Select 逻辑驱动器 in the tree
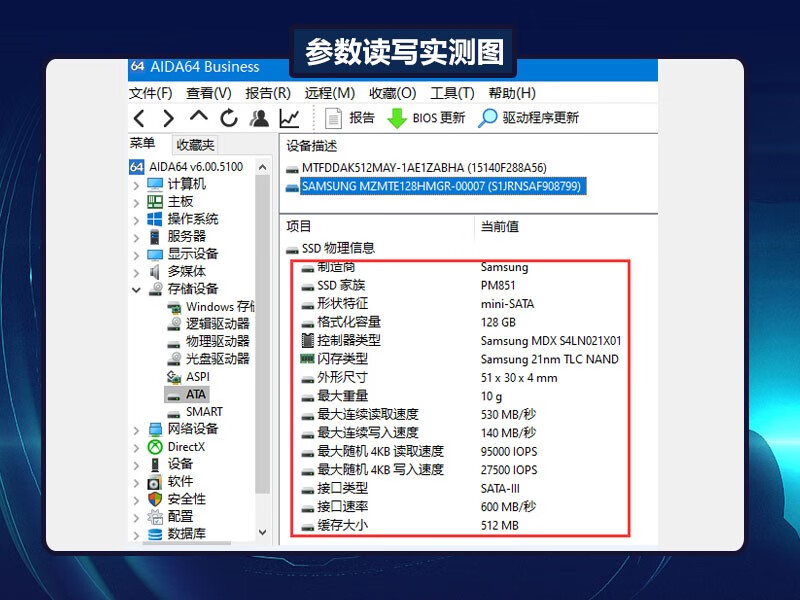 point(209,324)
